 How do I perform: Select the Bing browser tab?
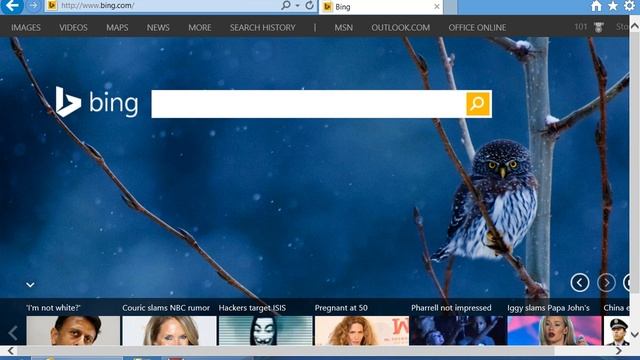380,7
